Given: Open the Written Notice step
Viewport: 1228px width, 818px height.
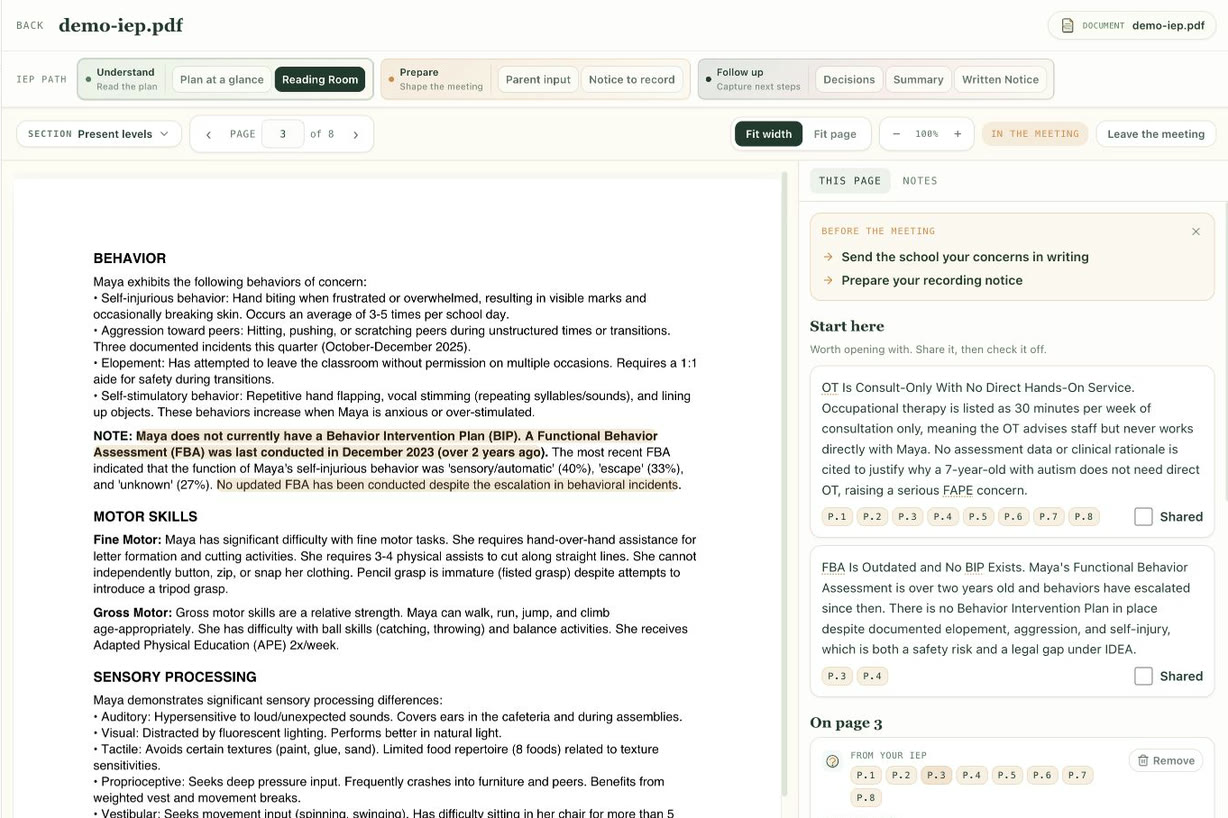Looking at the screenshot, I should pos(1000,80).
